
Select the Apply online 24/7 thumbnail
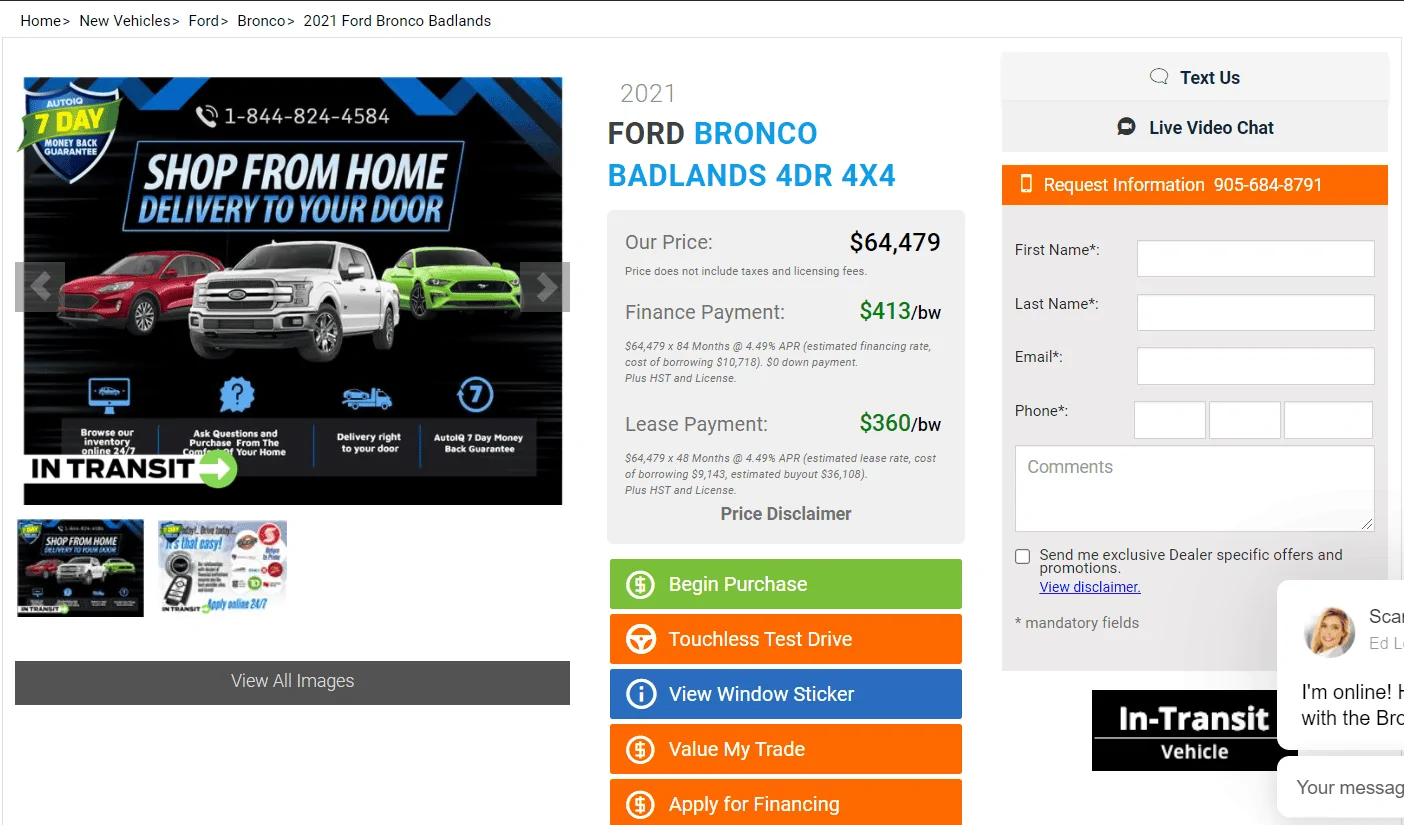[222, 568]
